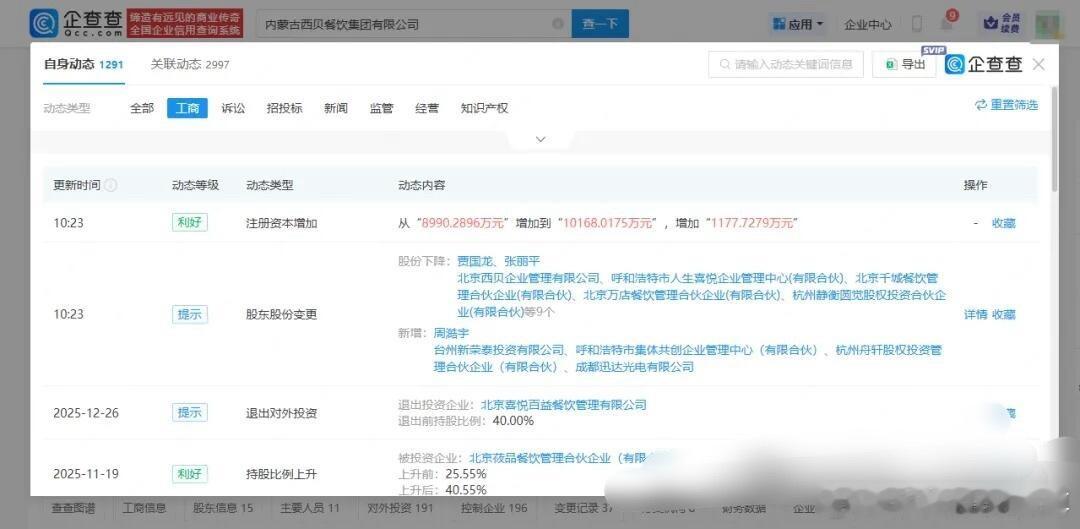Open 北京西贝企业管理有限公司 link

(529, 278)
